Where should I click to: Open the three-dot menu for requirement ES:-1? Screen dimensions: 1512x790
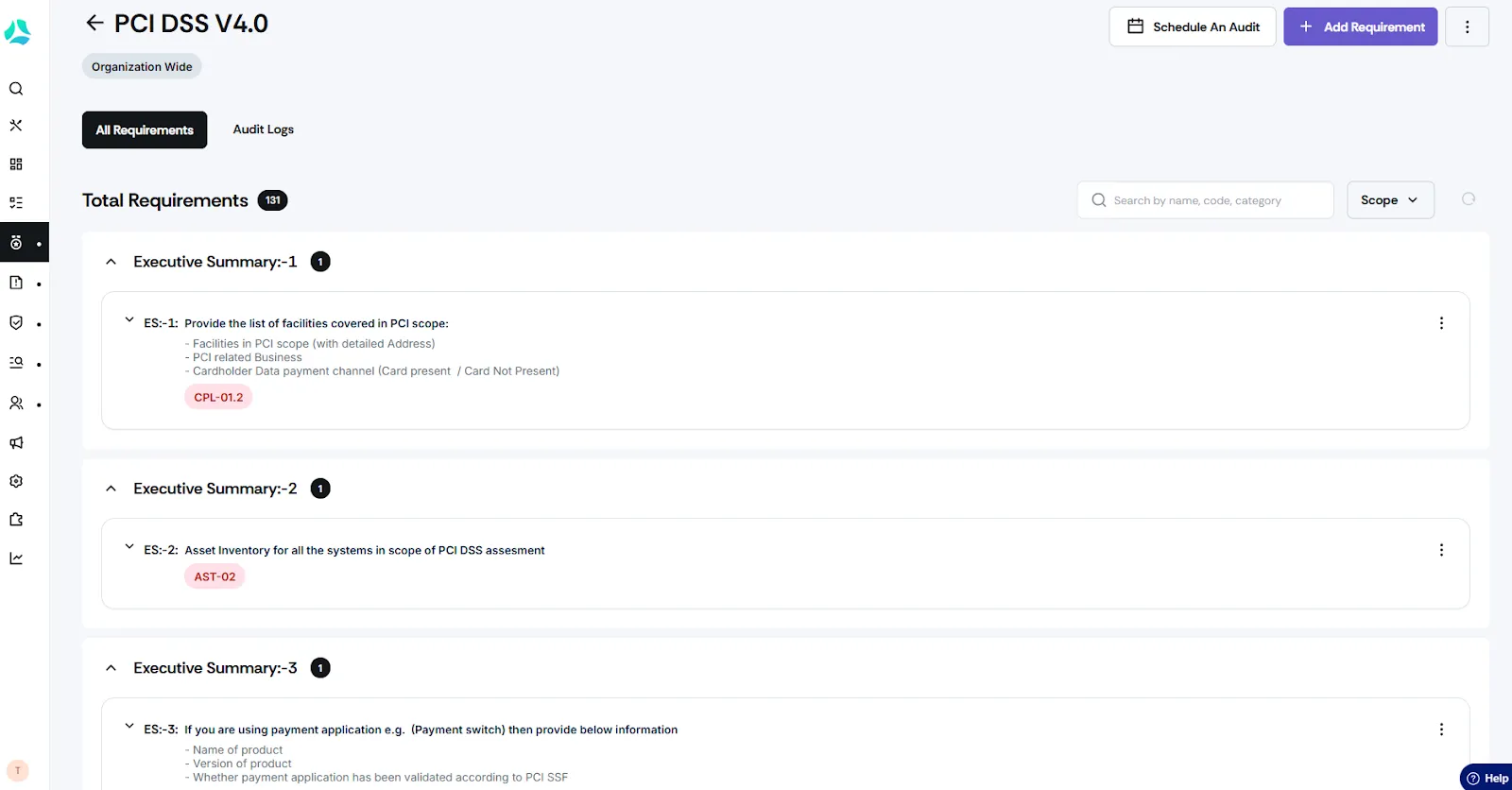[x=1441, y=323]
